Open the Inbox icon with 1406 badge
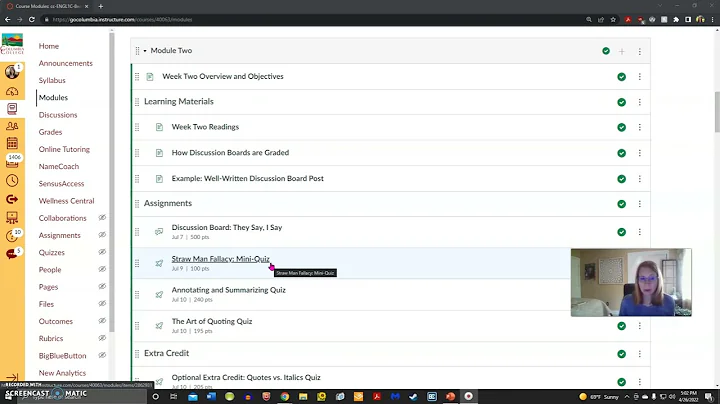The width and height of the screenshot is (720, 404). point(12,162)
